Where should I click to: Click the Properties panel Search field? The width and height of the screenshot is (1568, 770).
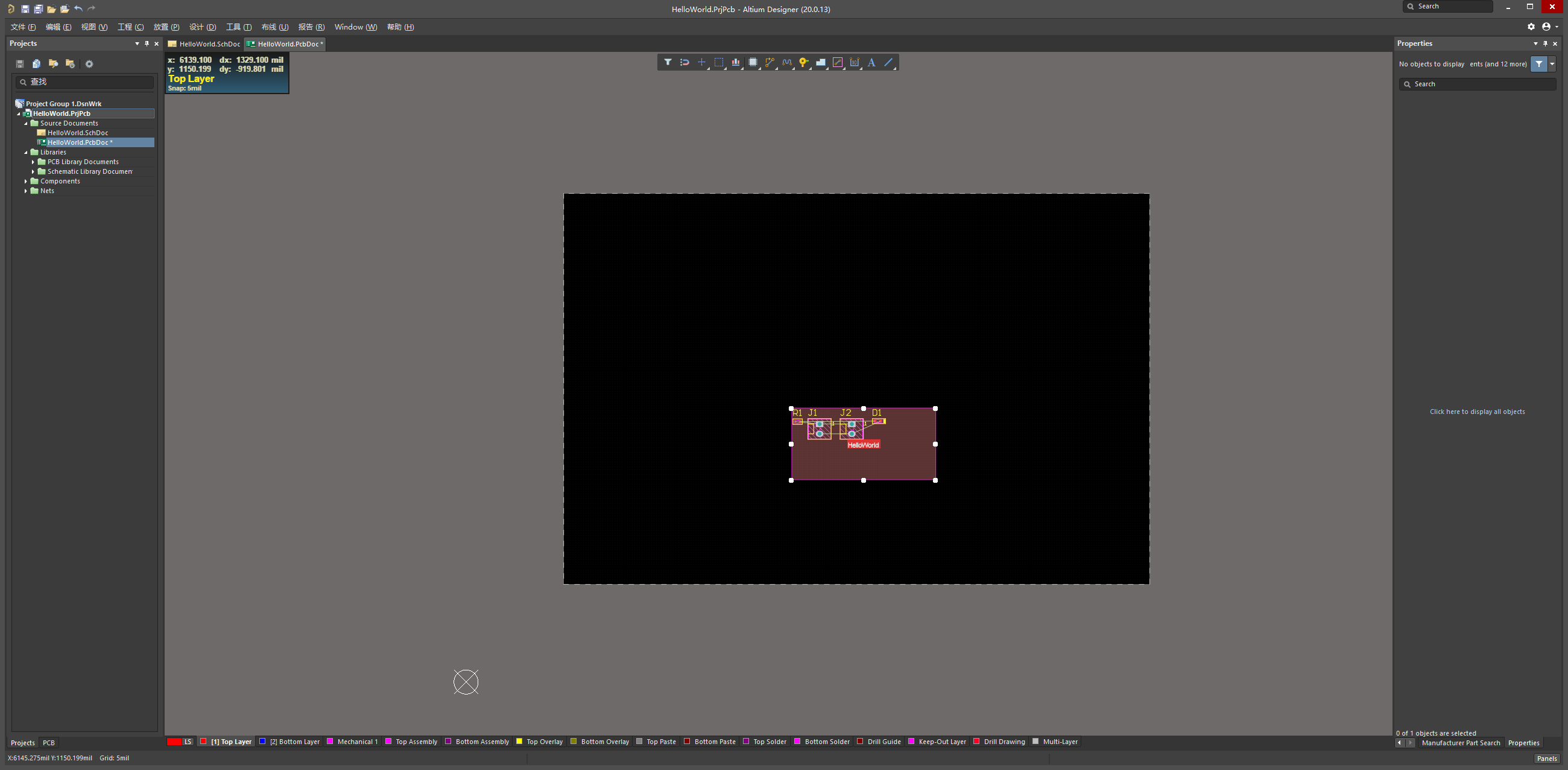pos(1478,84)
